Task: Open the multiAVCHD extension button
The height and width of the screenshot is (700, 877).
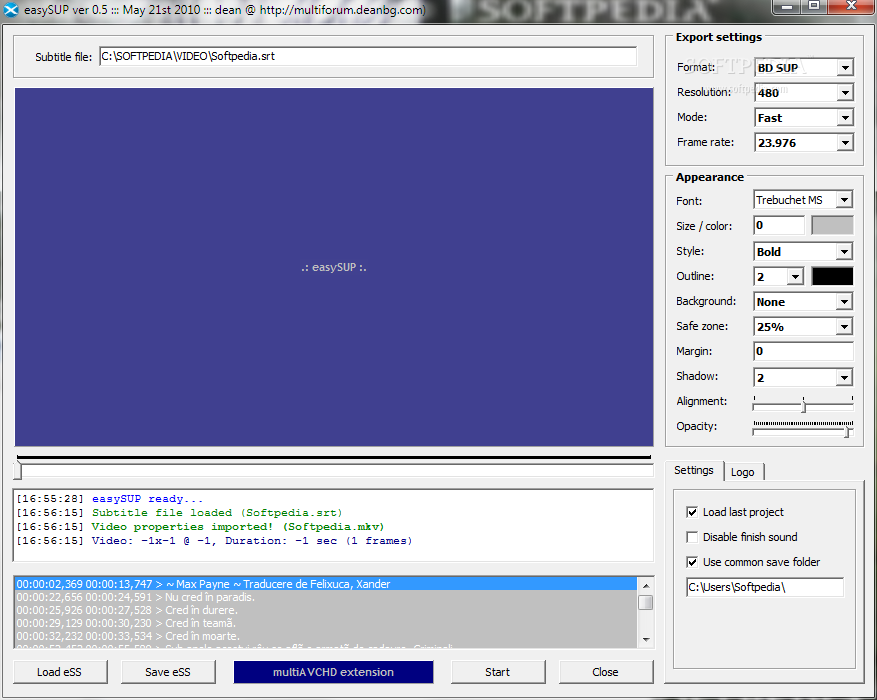Action: [x=333, y=672]
